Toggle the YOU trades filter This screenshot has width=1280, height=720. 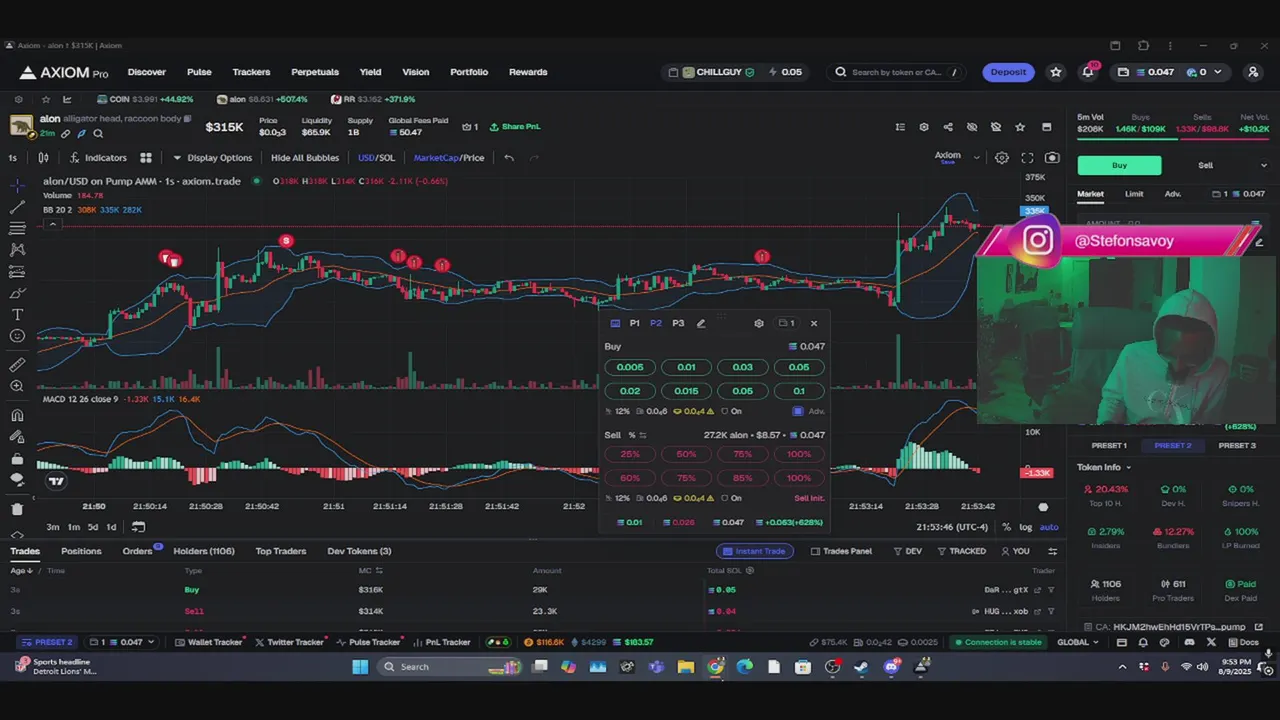[x=1015, y=551]
